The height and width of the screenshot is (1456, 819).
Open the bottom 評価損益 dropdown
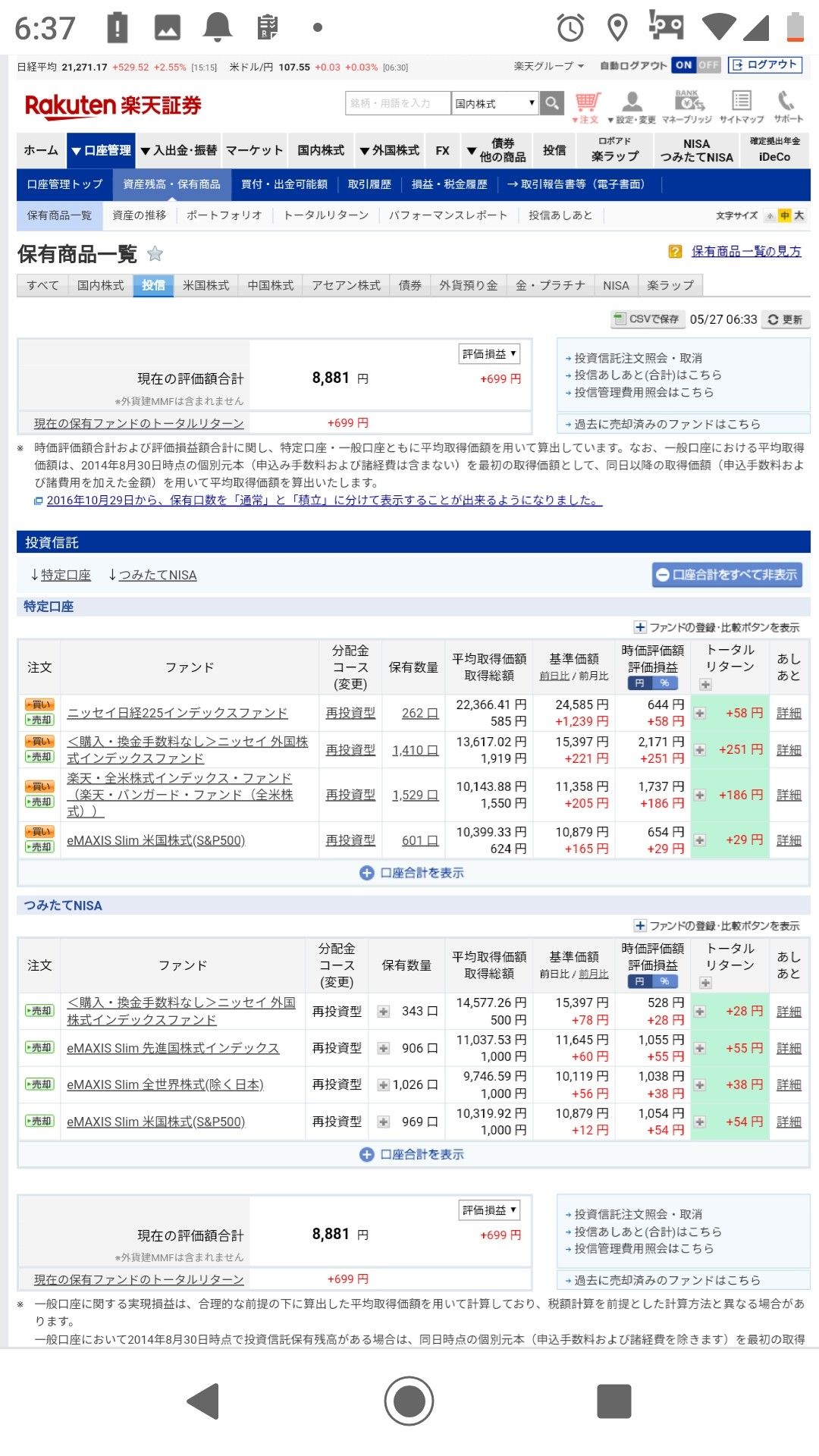[489, 1210]
